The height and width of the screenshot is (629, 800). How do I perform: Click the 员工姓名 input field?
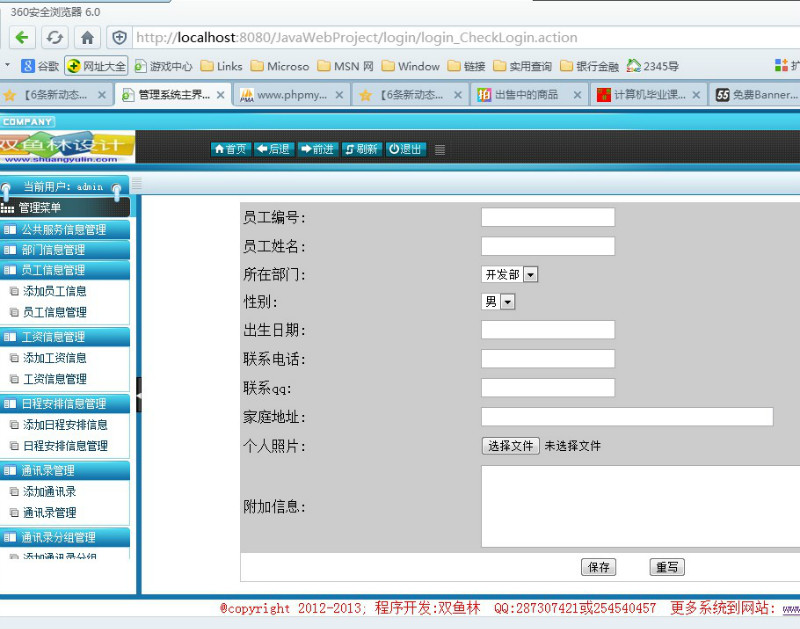(548, 246)
